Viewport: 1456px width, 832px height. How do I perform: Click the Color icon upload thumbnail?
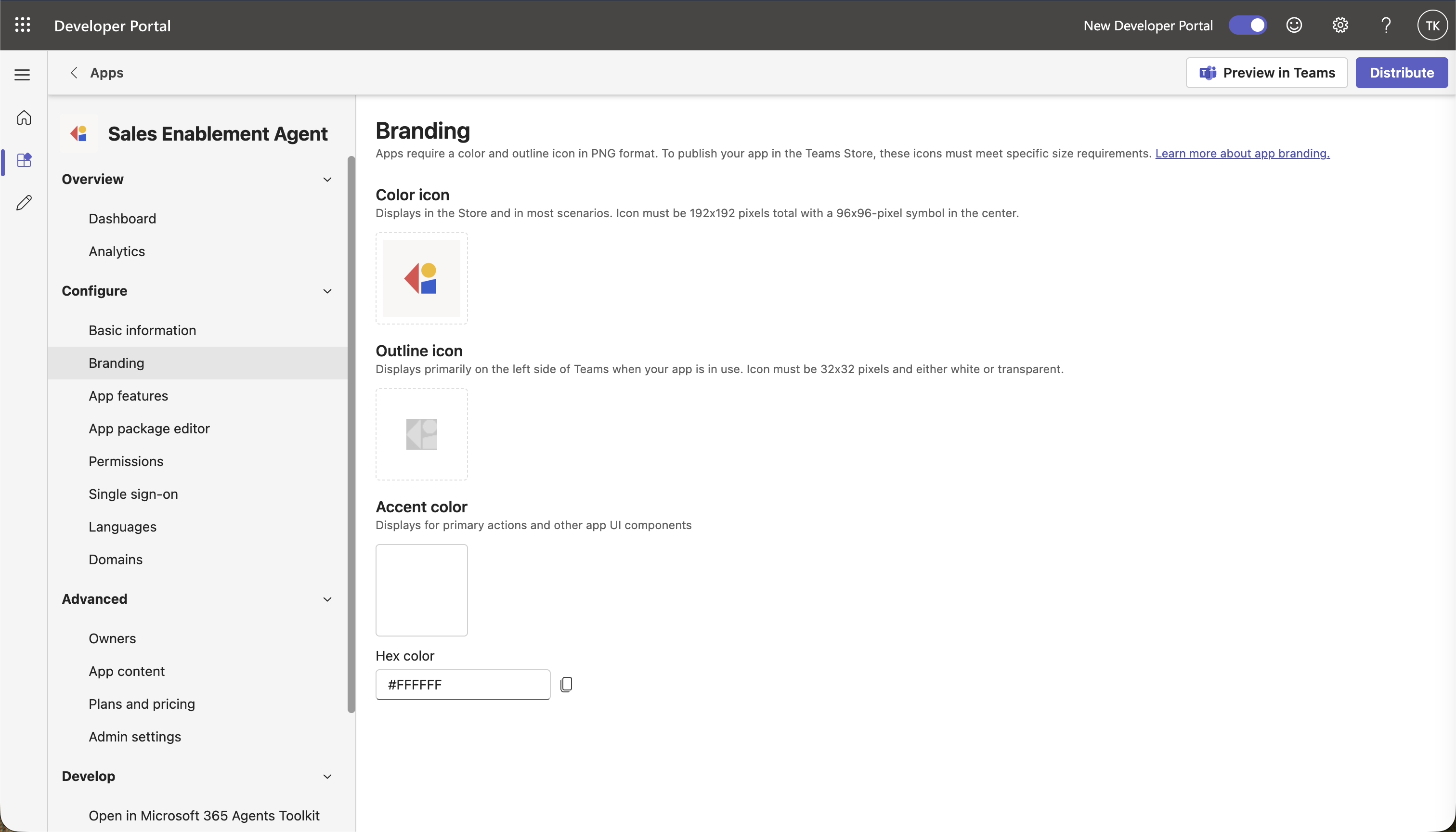(421, 278)
